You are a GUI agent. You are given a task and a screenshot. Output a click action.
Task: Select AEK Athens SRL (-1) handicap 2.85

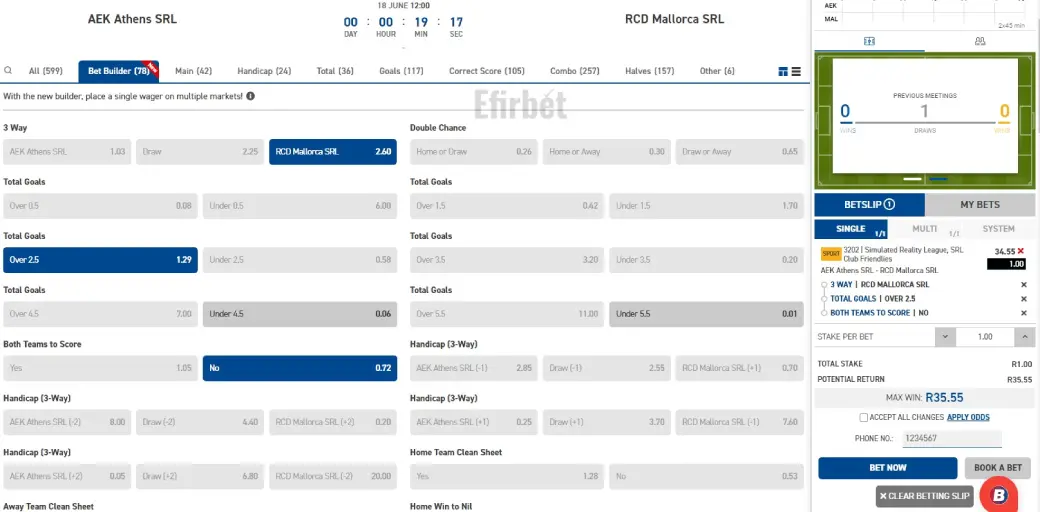[474, 368]
